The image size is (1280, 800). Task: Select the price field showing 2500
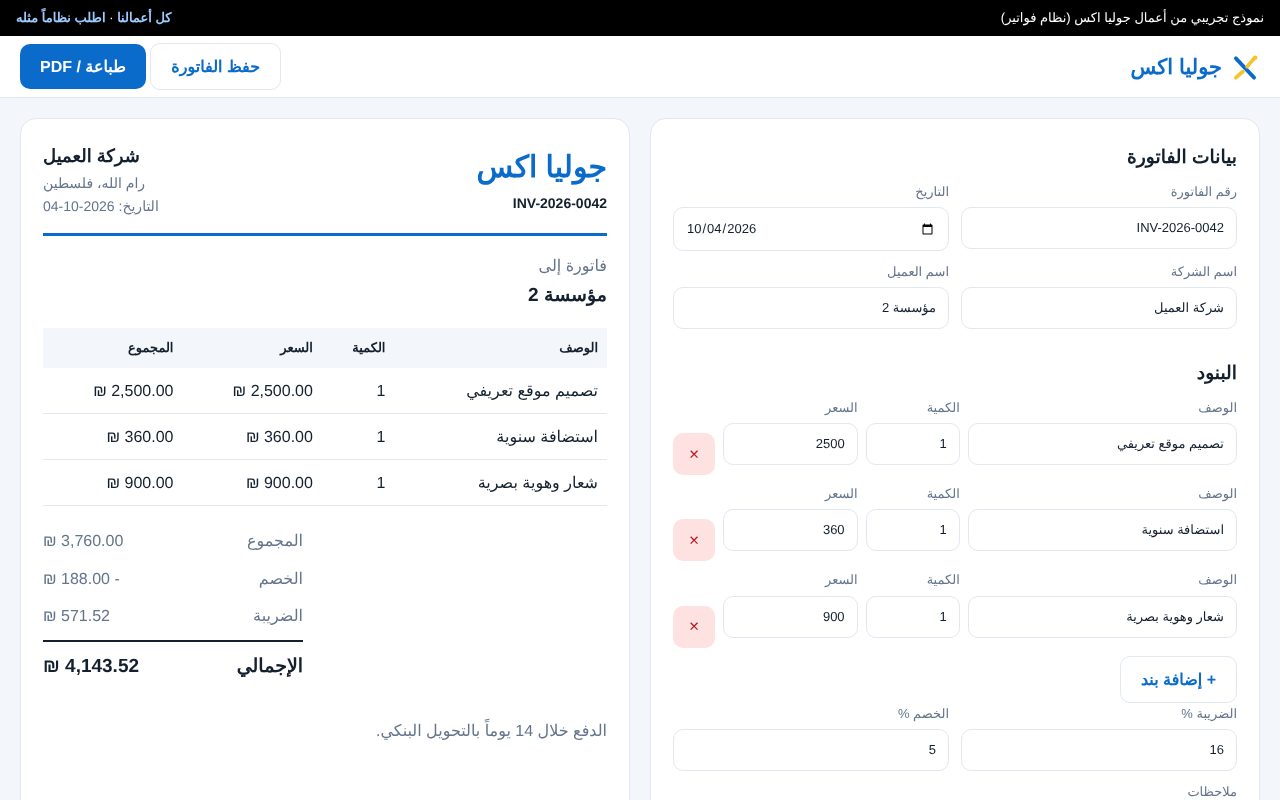790,444
